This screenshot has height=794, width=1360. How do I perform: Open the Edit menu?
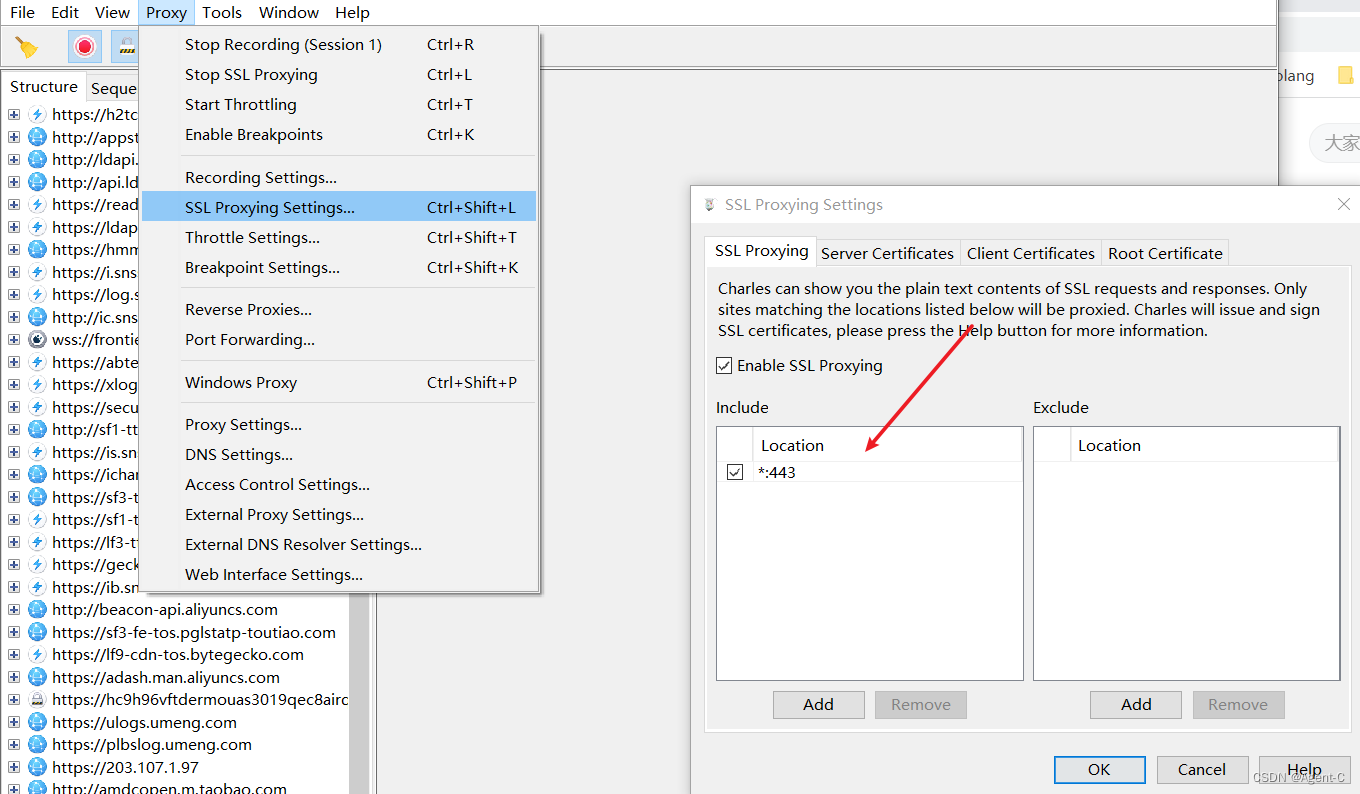pos(65,12)
